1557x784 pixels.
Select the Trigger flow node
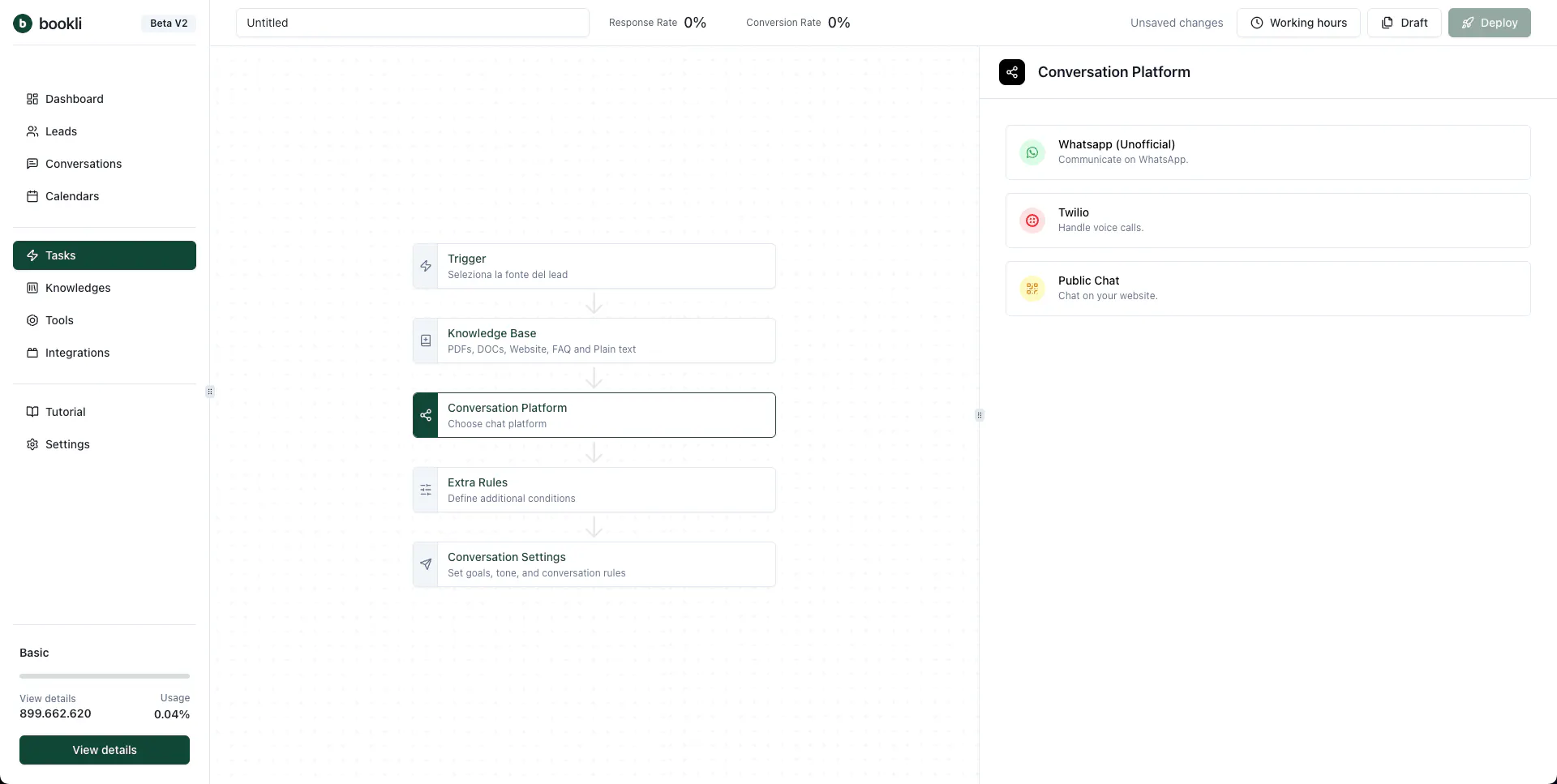click(594, 266)
